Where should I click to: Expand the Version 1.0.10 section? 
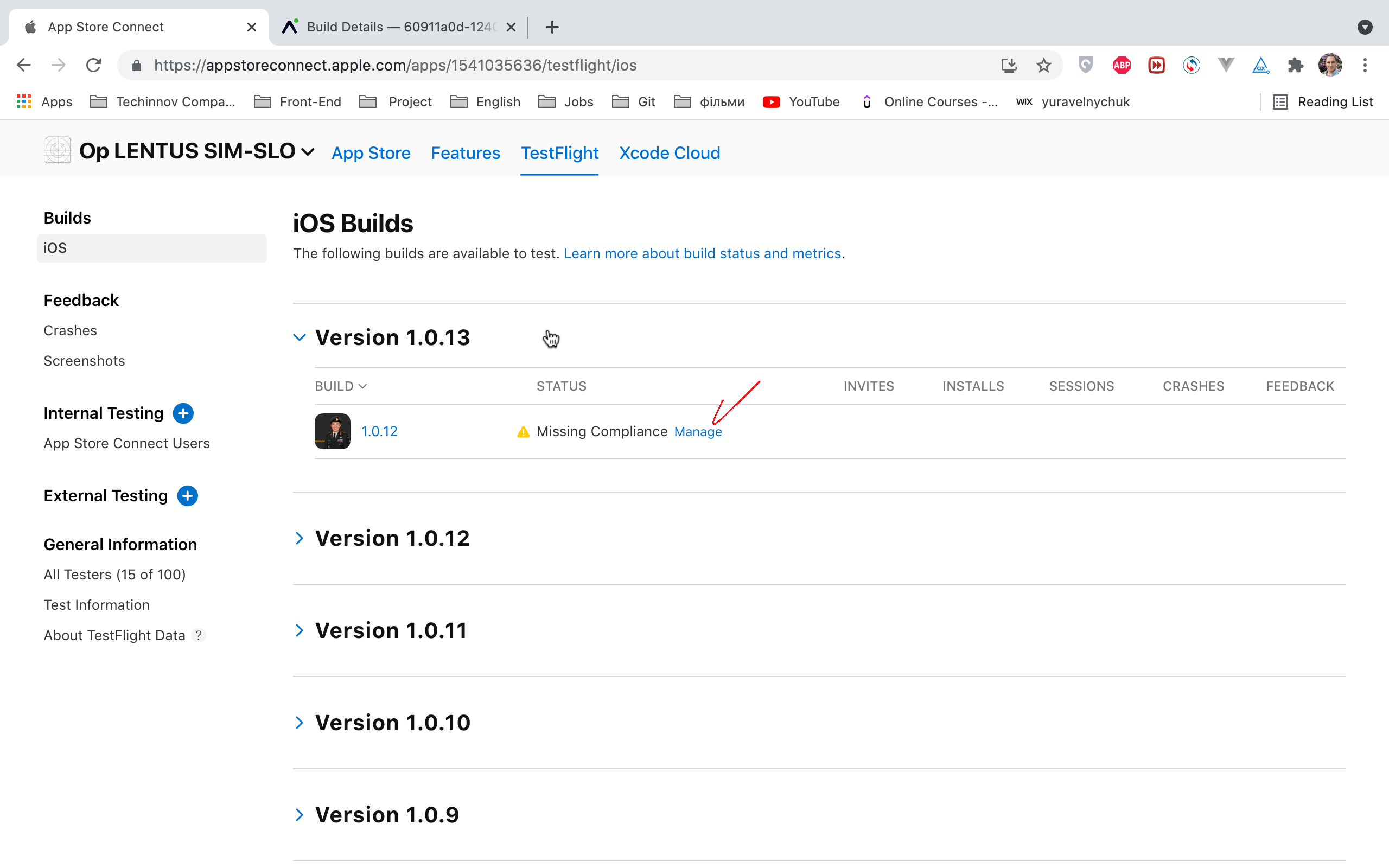(300, 722)
